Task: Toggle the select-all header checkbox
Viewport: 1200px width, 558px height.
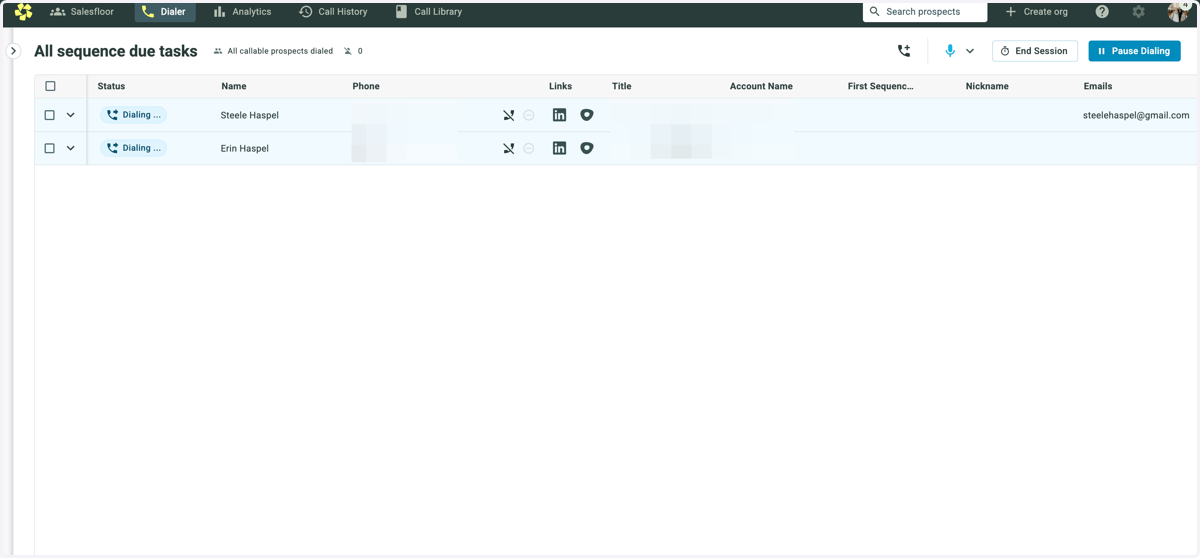Action: tap(50, 86)
